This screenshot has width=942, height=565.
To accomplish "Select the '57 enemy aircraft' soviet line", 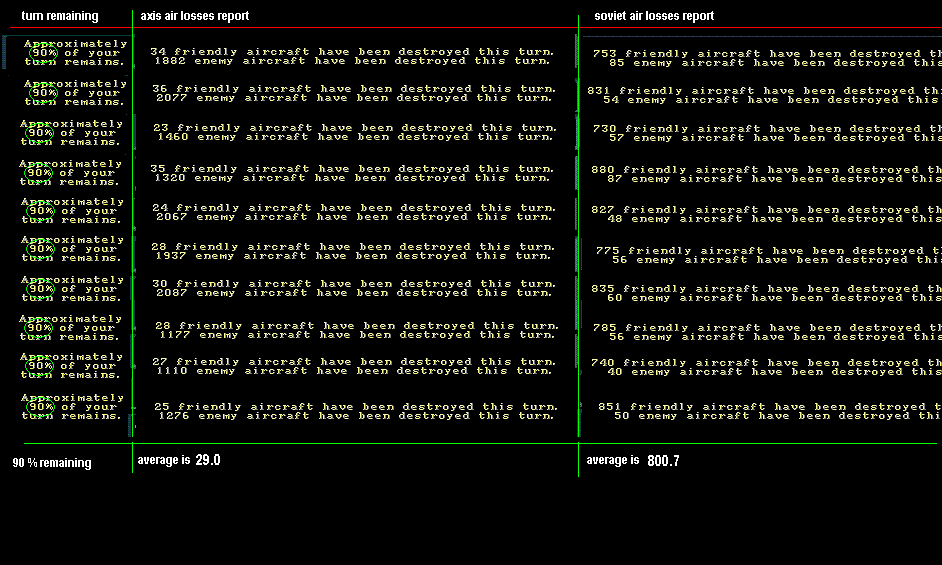I will coord(775,138).
